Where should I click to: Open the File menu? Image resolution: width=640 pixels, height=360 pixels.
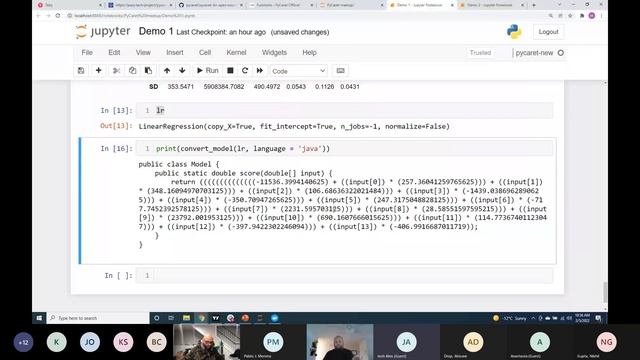click(87, 53)
